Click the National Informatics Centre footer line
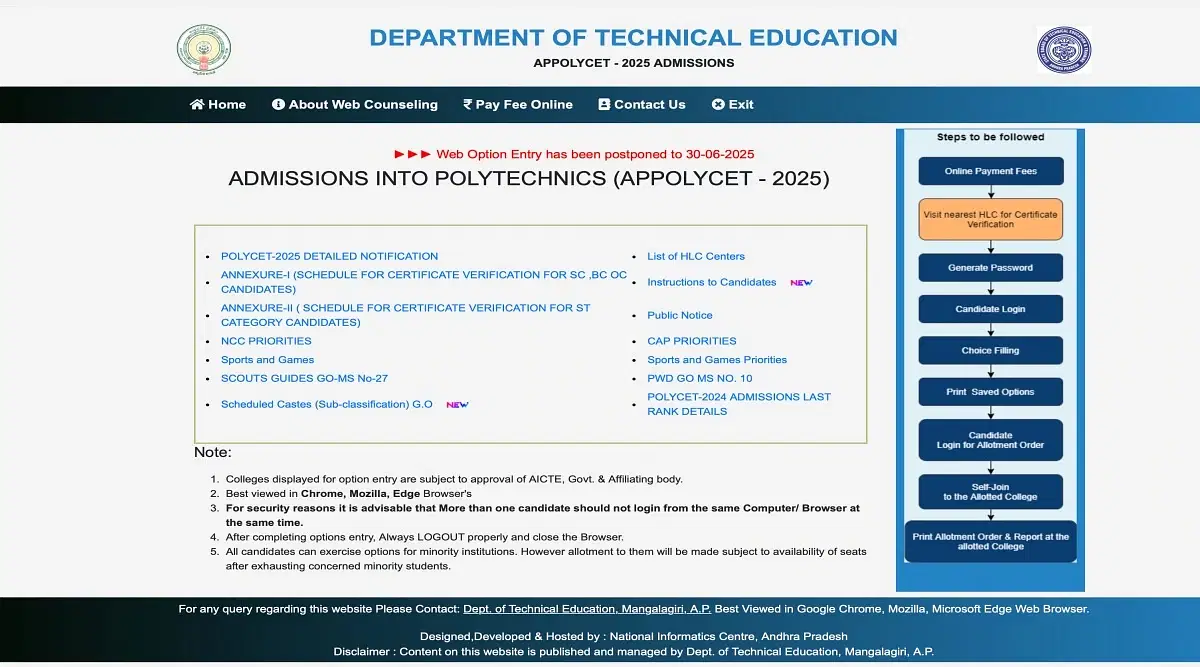The image size is (1200, 667). (x=634, y=637)
